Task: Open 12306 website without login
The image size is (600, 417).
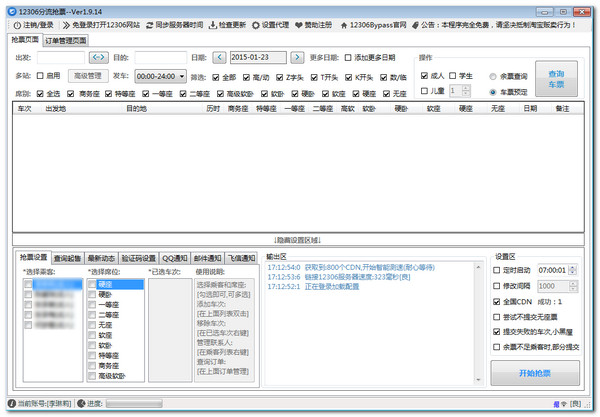Action: click(101, 25)
